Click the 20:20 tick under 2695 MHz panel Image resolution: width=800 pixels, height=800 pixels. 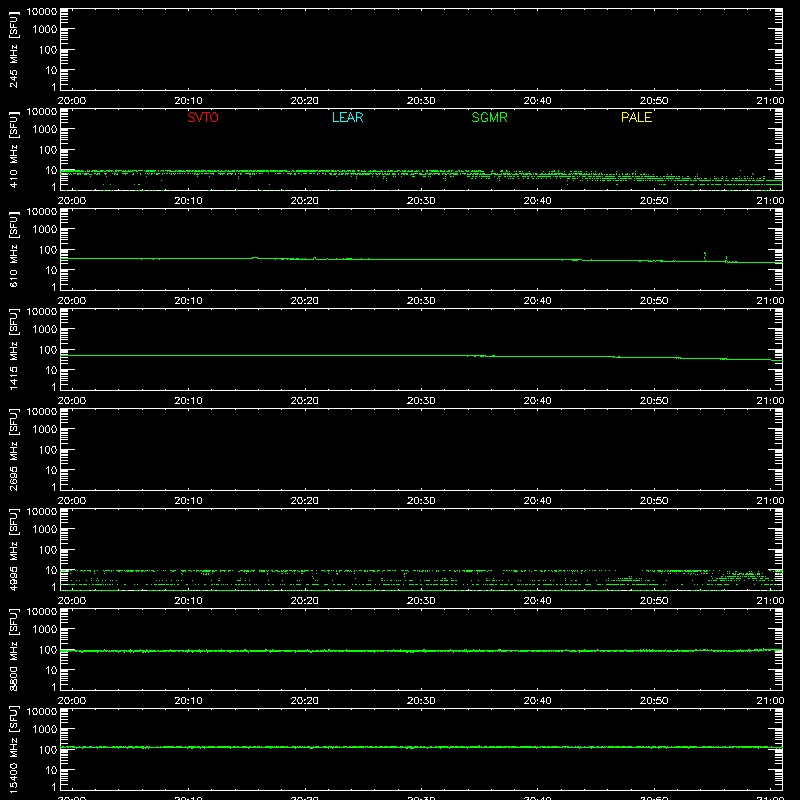pyautogui.click(x=305, y=501)
